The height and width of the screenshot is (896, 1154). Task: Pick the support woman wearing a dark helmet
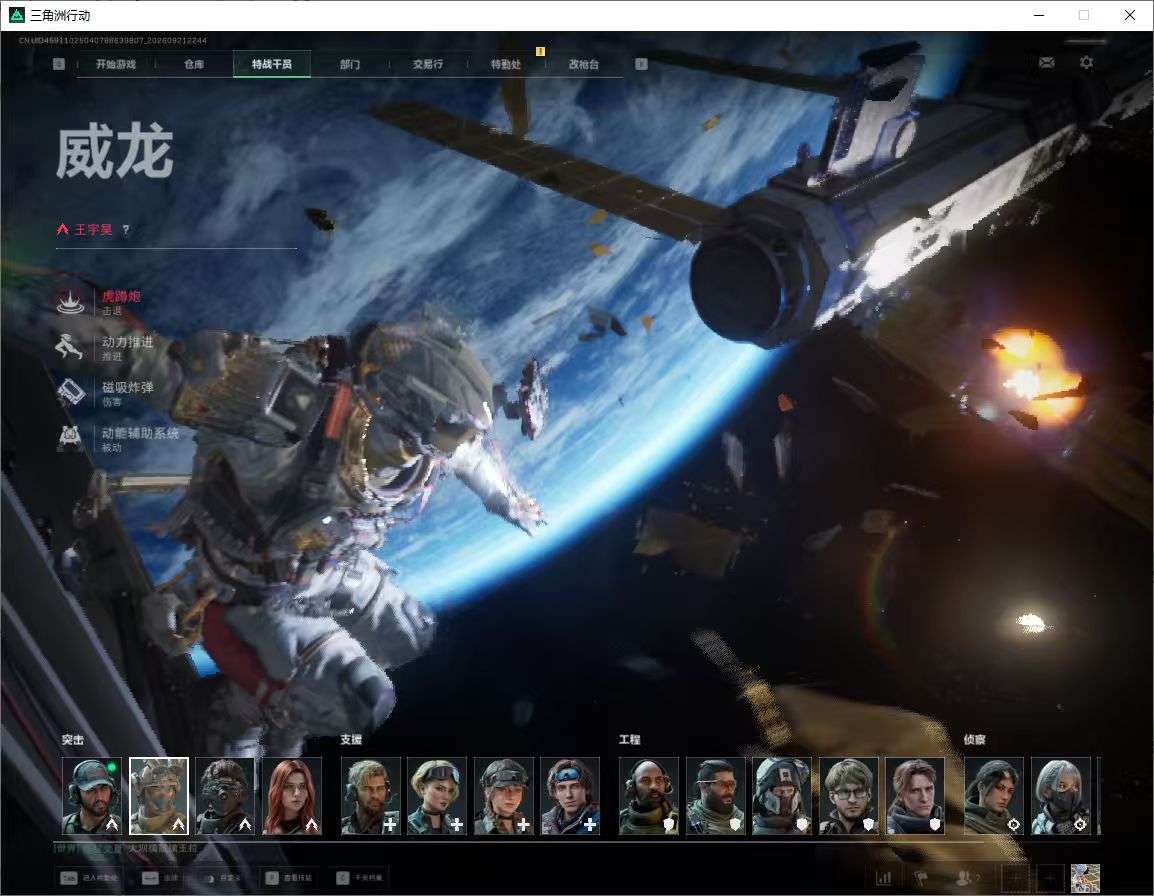pos(504,796)
